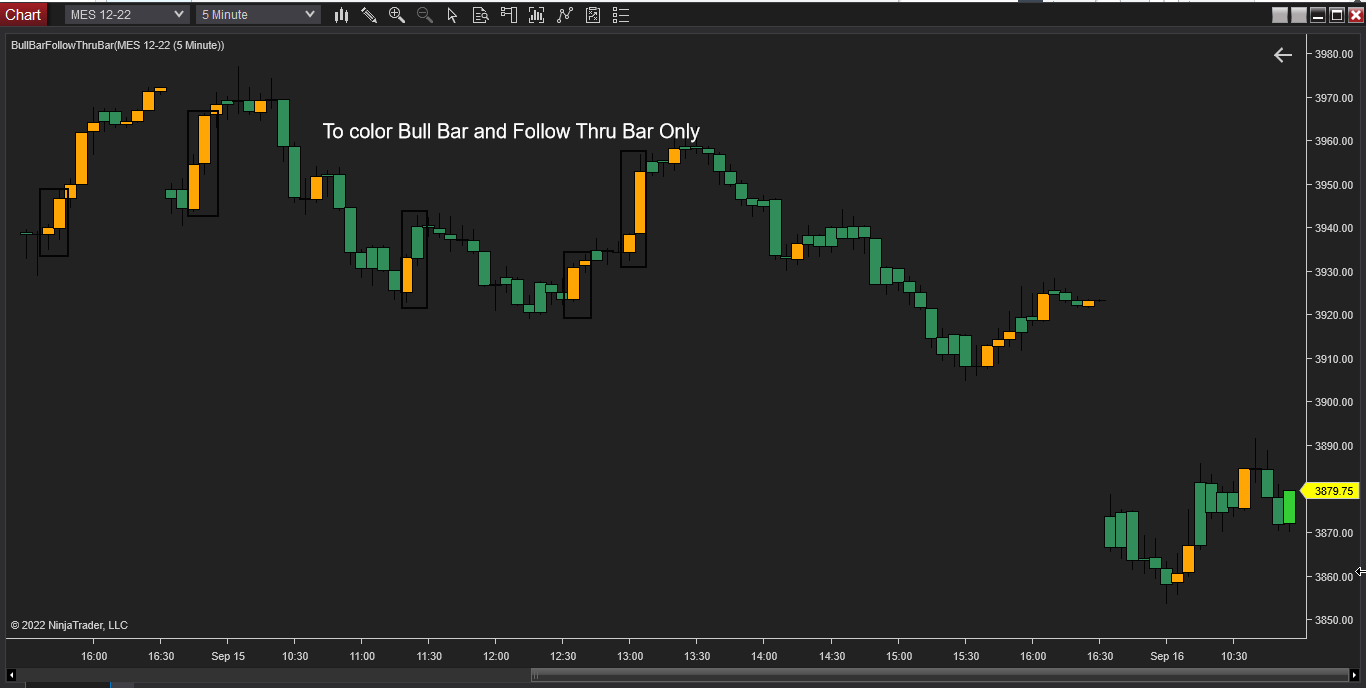
Task: Select the drawing tools pencil icon
Action: [x=369, y=15]
